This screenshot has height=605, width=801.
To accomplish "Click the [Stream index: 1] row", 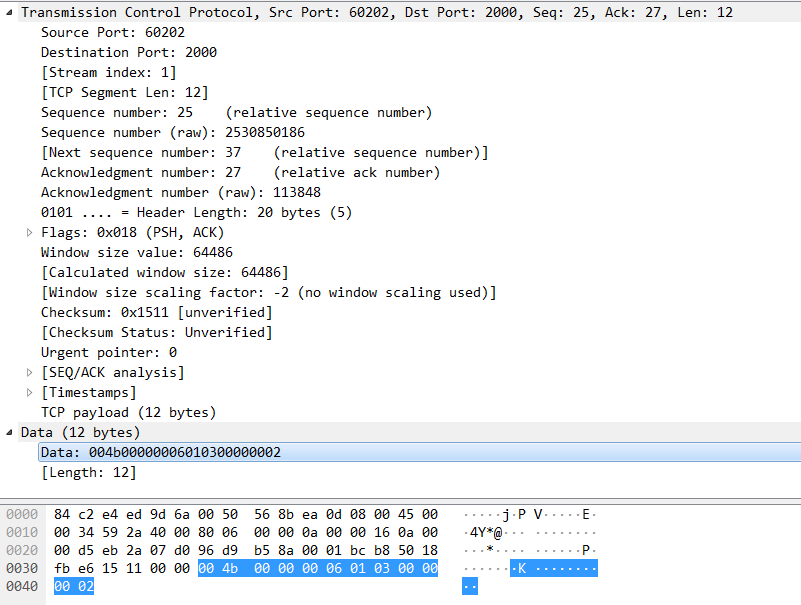I will click(109, 72).
